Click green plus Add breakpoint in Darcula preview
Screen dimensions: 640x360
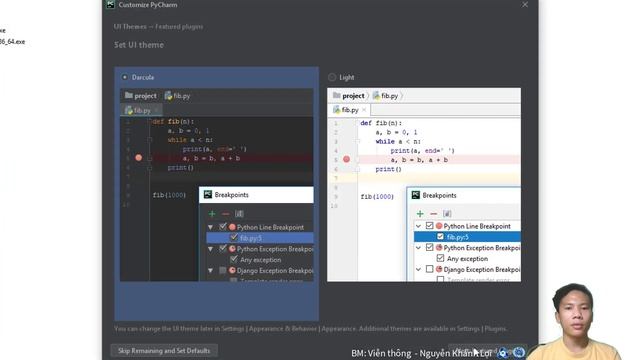(x=212, y=213)
